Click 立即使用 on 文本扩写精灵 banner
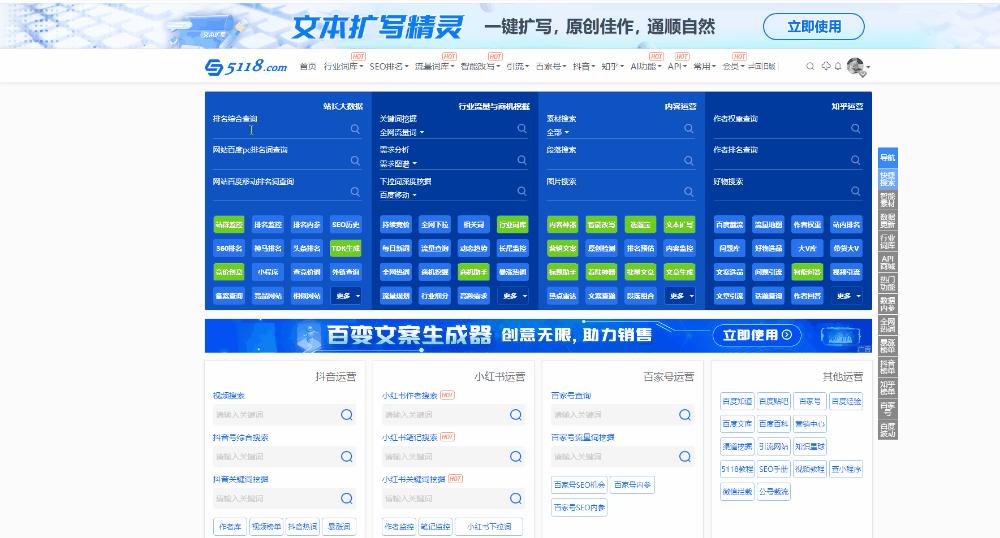This screenshot has height=538, width=1000. pos(814,27)
